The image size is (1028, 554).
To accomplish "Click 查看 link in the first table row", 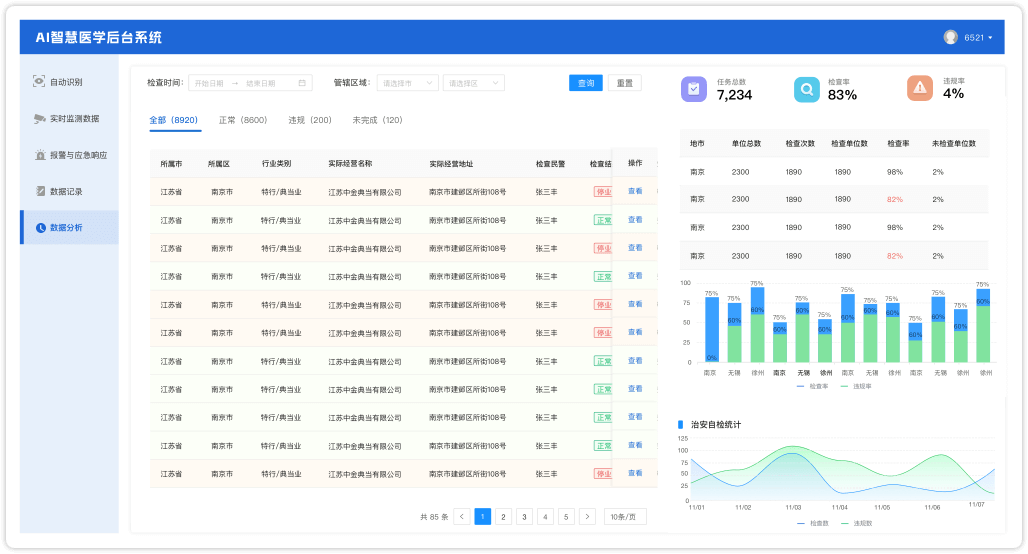I will pyautogui.click(x=635, y=191).
